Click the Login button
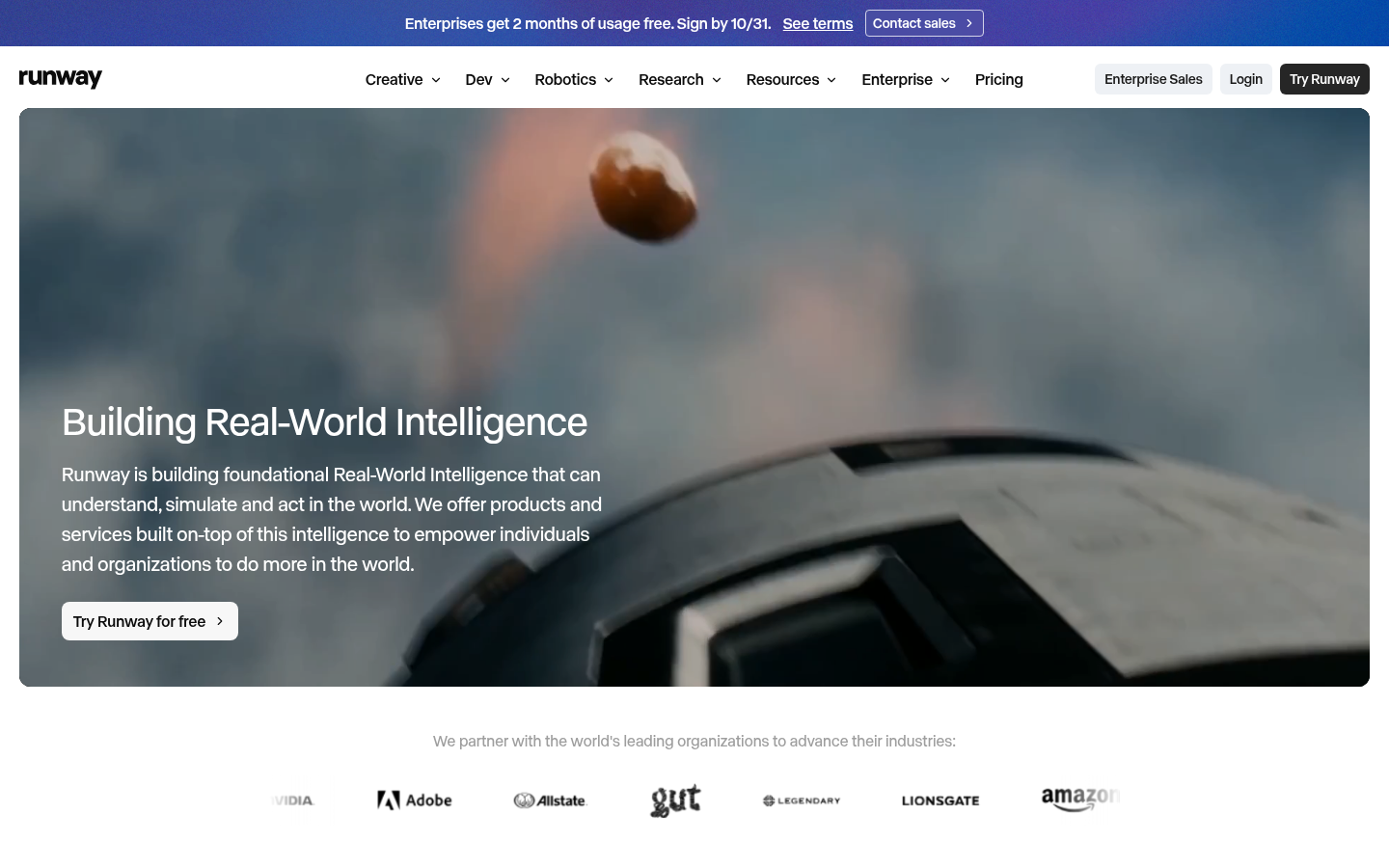1389x868 pixels. click(1246, 79)
